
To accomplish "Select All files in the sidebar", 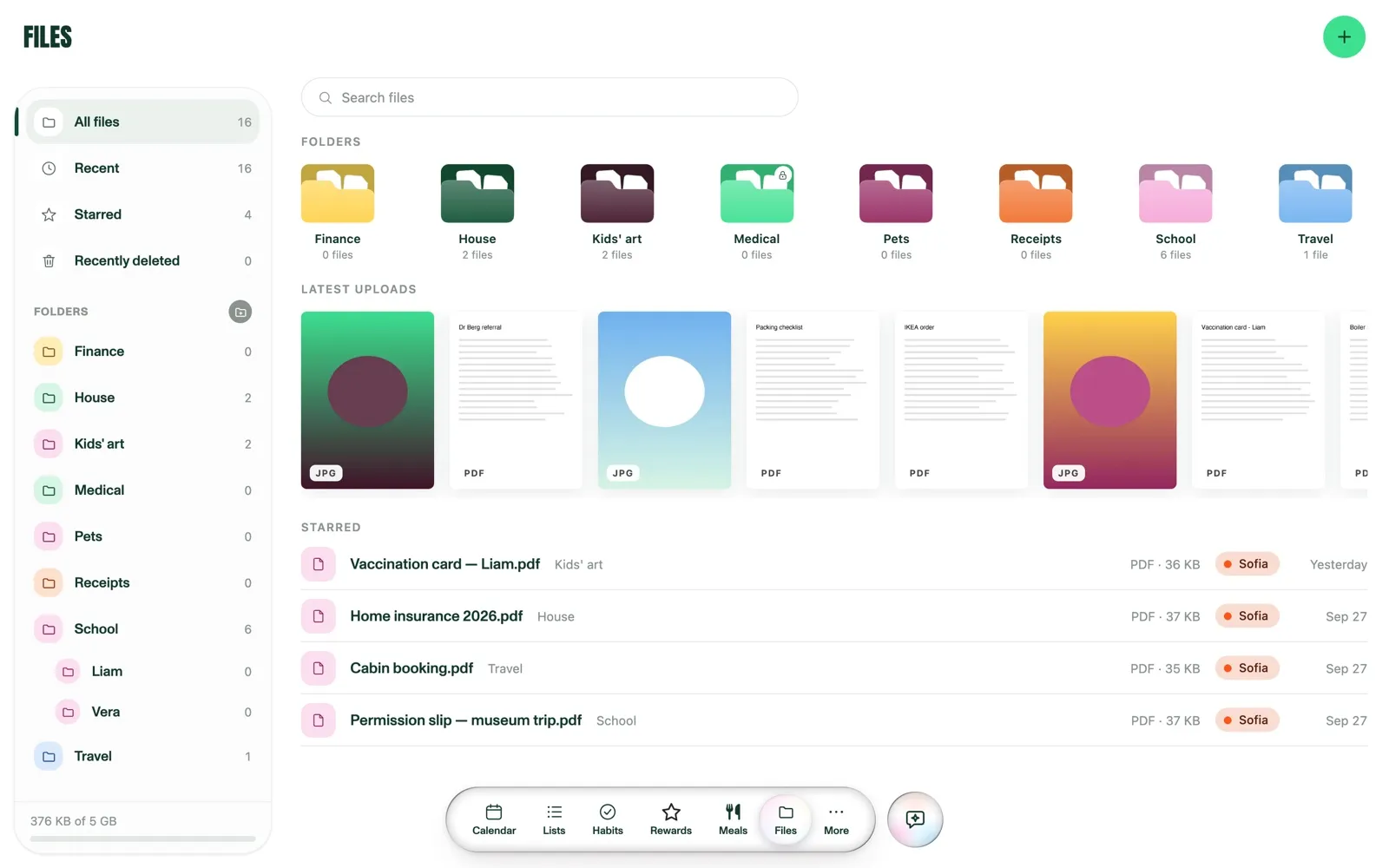I will click(x=143, y=122).
